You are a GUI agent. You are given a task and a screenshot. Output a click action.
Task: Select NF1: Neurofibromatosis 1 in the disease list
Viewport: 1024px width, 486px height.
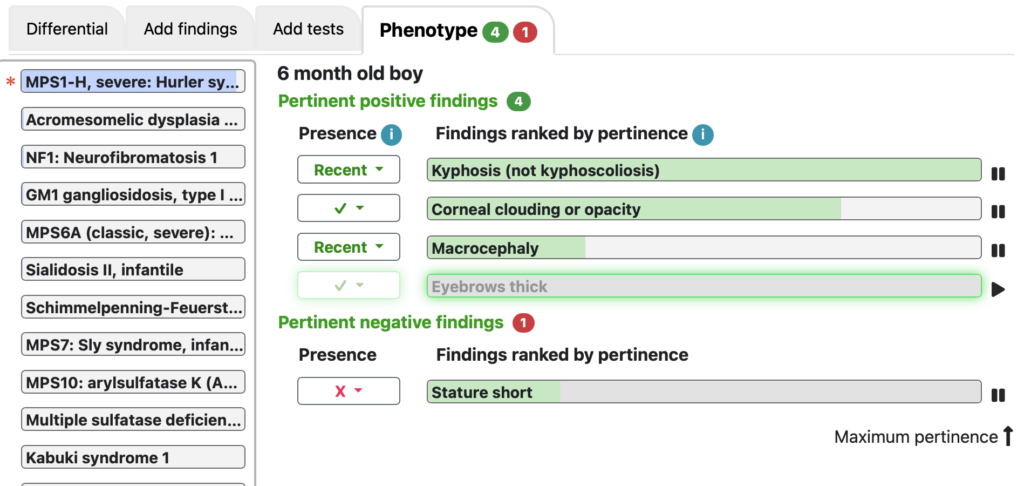133,157
